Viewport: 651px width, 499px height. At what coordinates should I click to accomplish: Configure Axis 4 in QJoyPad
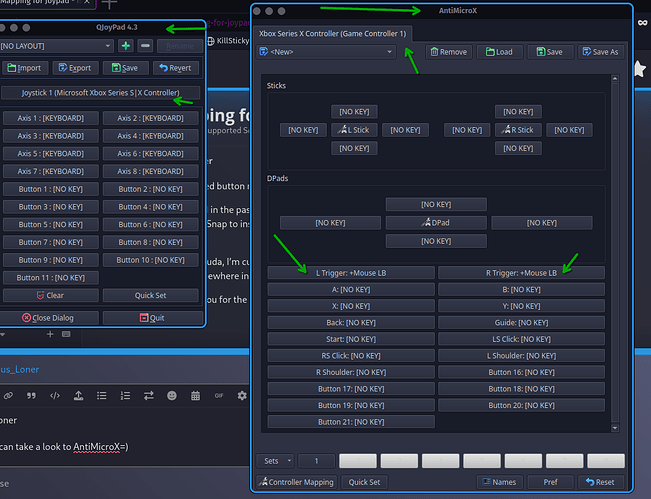pos(150,136)
